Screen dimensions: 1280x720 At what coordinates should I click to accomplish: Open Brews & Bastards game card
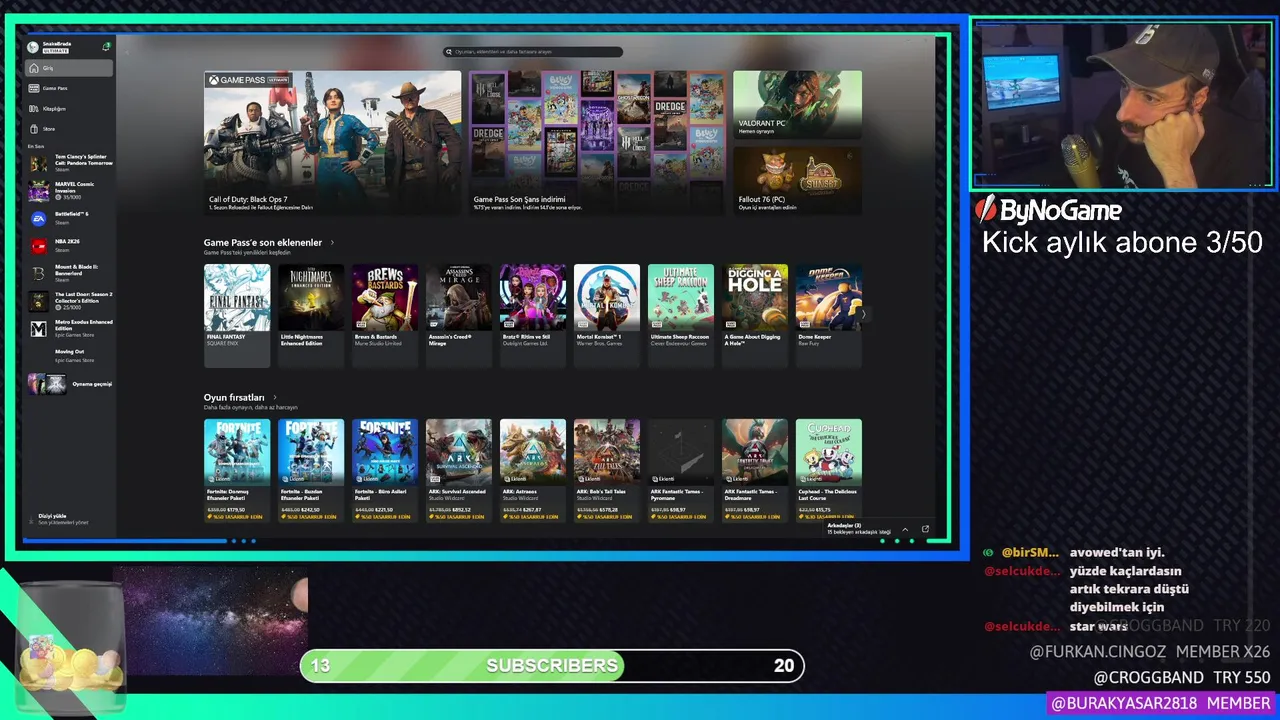[385, 315]
